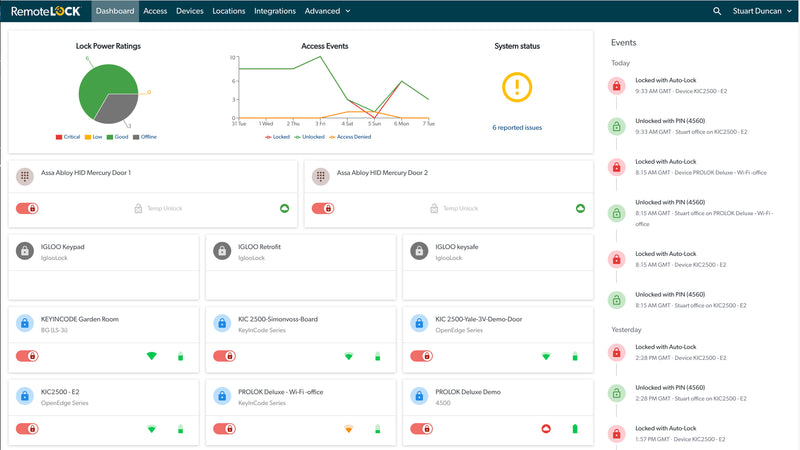Screen dimensions: 800x450
Task: Click the red cloud icon on PROLOK Deluxe Demo
Action: [x=546, y=429]
